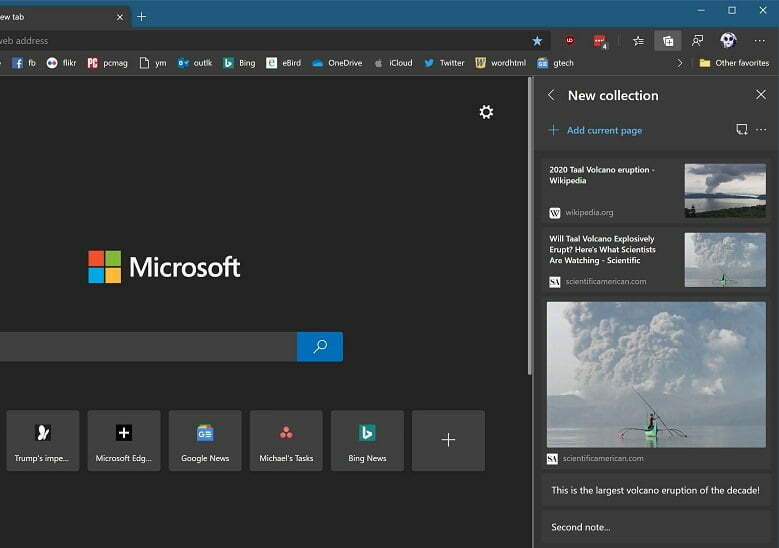Viewport: 779px width, 548px height.
Task: Open the Bing bookmark
Action: pyautogui.click(x=239, y=63)
